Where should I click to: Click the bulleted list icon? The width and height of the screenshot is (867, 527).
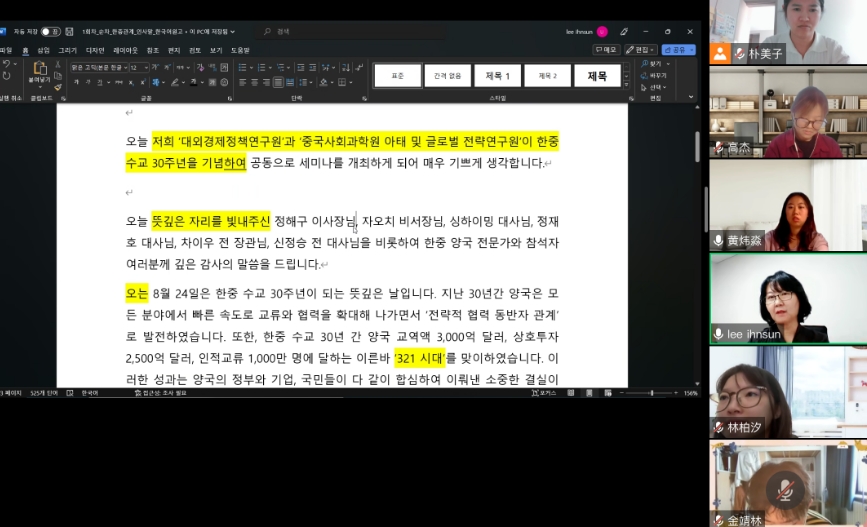click(243, 67)
